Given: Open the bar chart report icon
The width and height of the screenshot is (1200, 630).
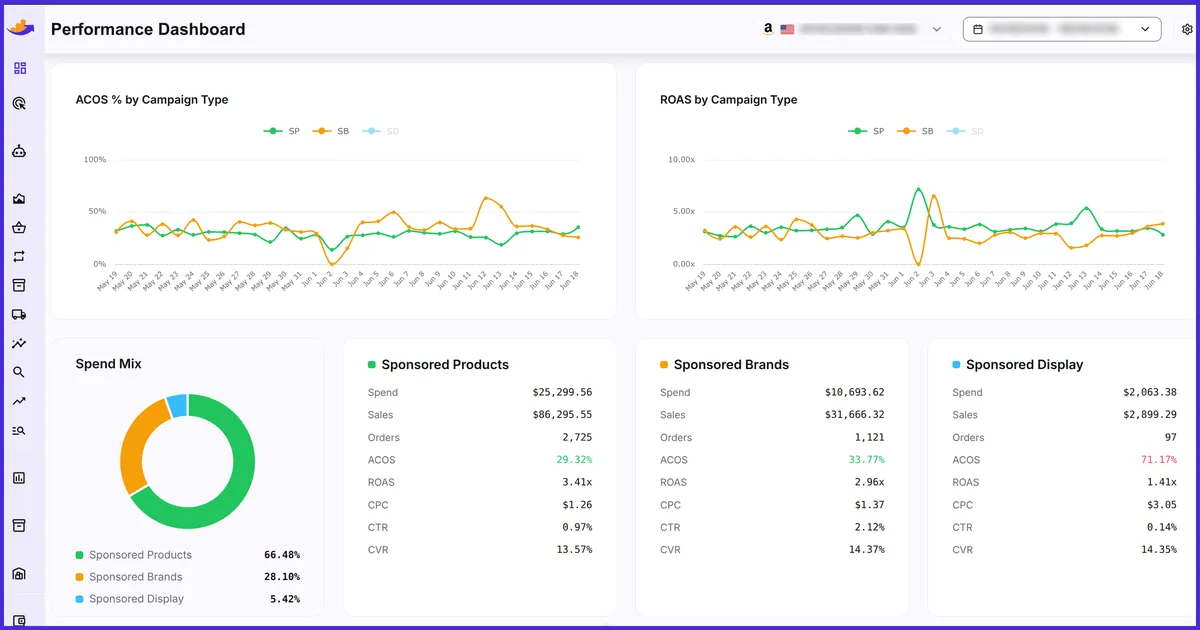Looking at the screenshot, I should coord(19,478).
